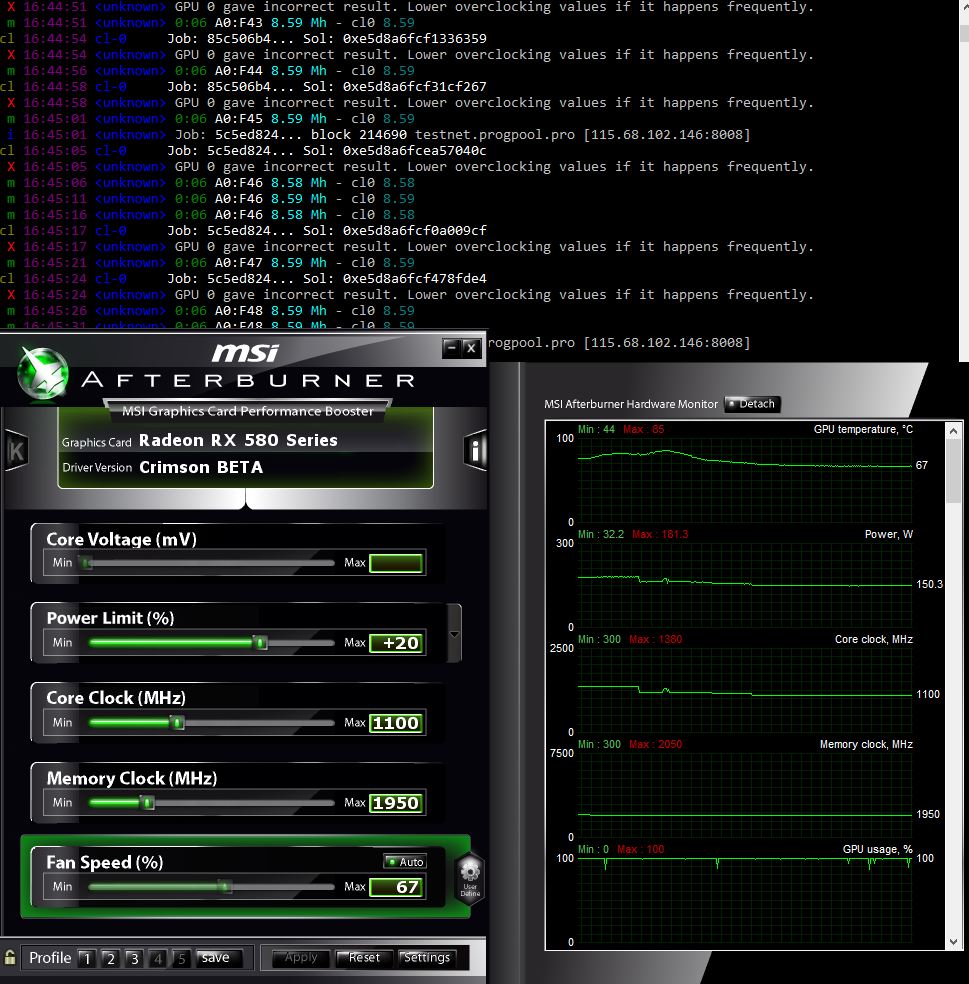Toggle the Fan Speed Auto button
This screenshot has width=969, height=984.
click(x=405, y=862)
